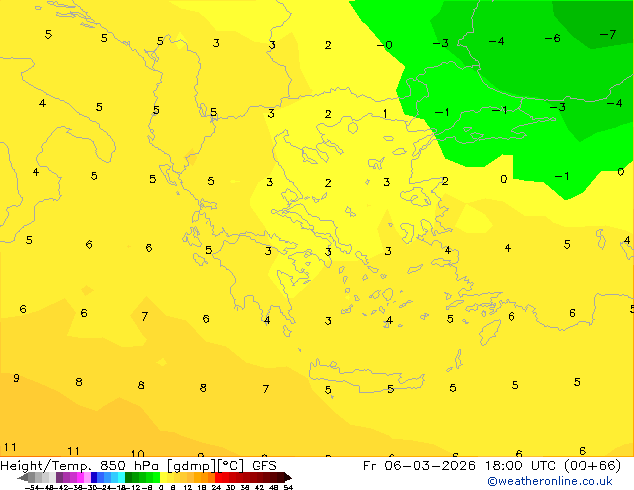The image size is (634, 490).
Task: Click the '(00+66)' forecast hour label
Action: click(592, 466)
